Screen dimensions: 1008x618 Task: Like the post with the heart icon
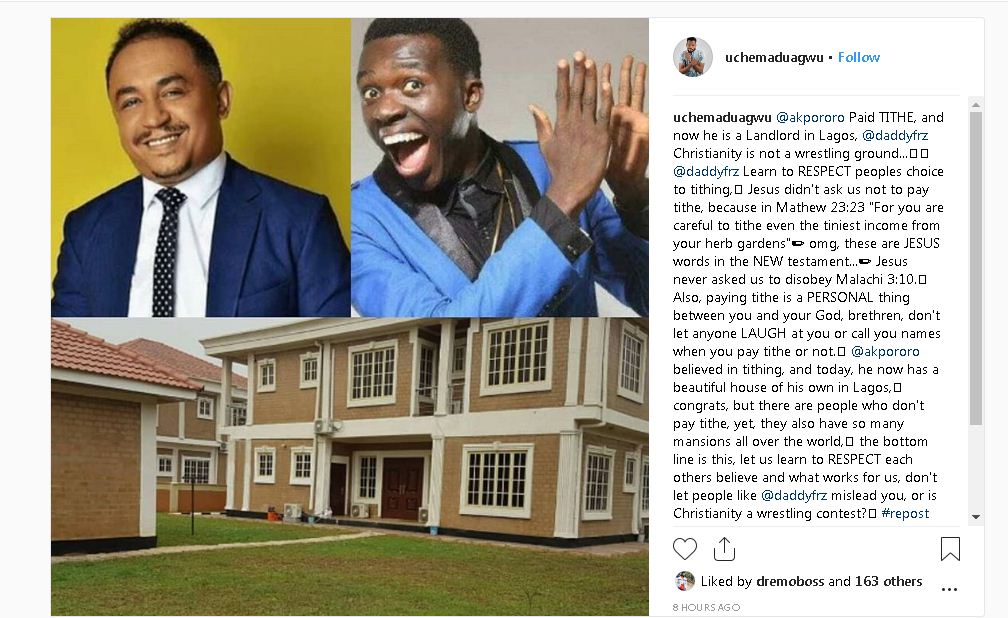point(685,549)
